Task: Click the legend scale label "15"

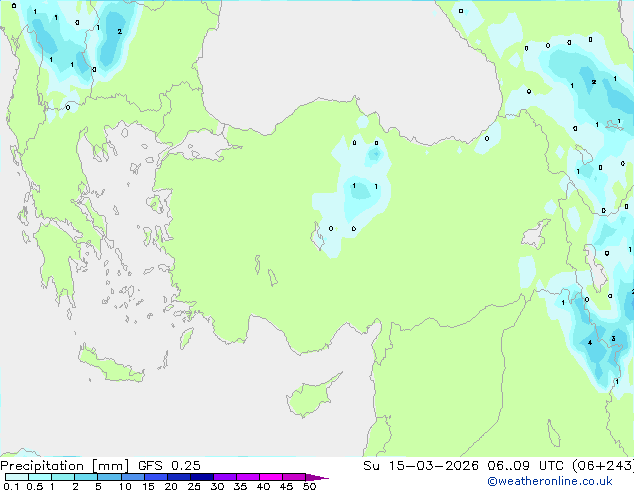Action: pyautogui.click(x=148, y=486)
